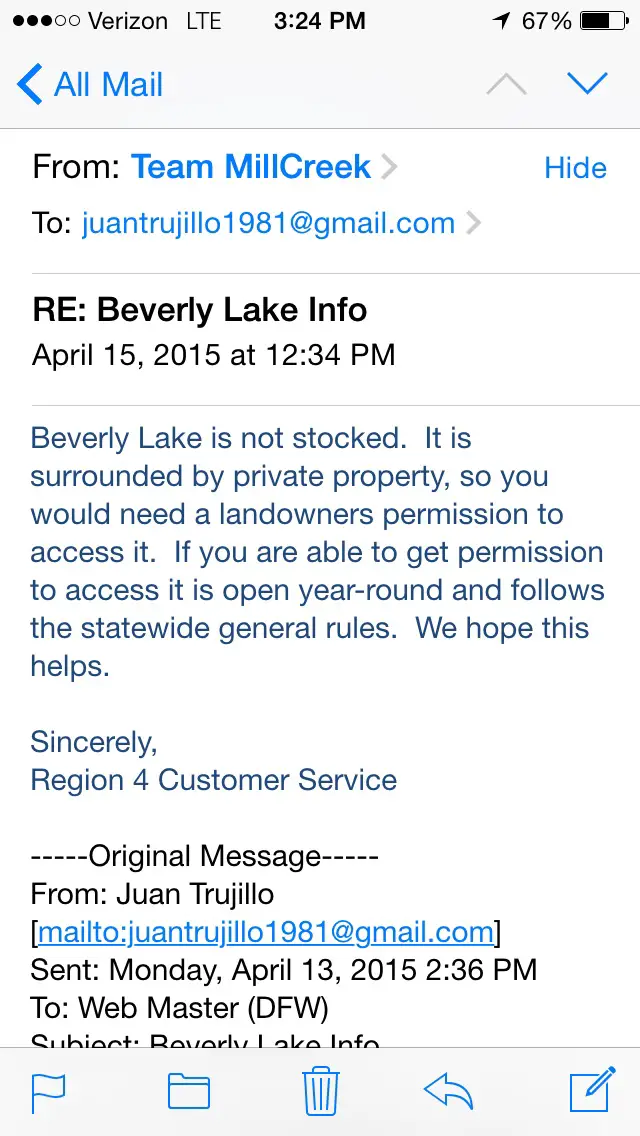This screenshot has width=640, height=1136.
Task: Tap the 3:24 PM clock in the status bar
Action: coord(320,21)
